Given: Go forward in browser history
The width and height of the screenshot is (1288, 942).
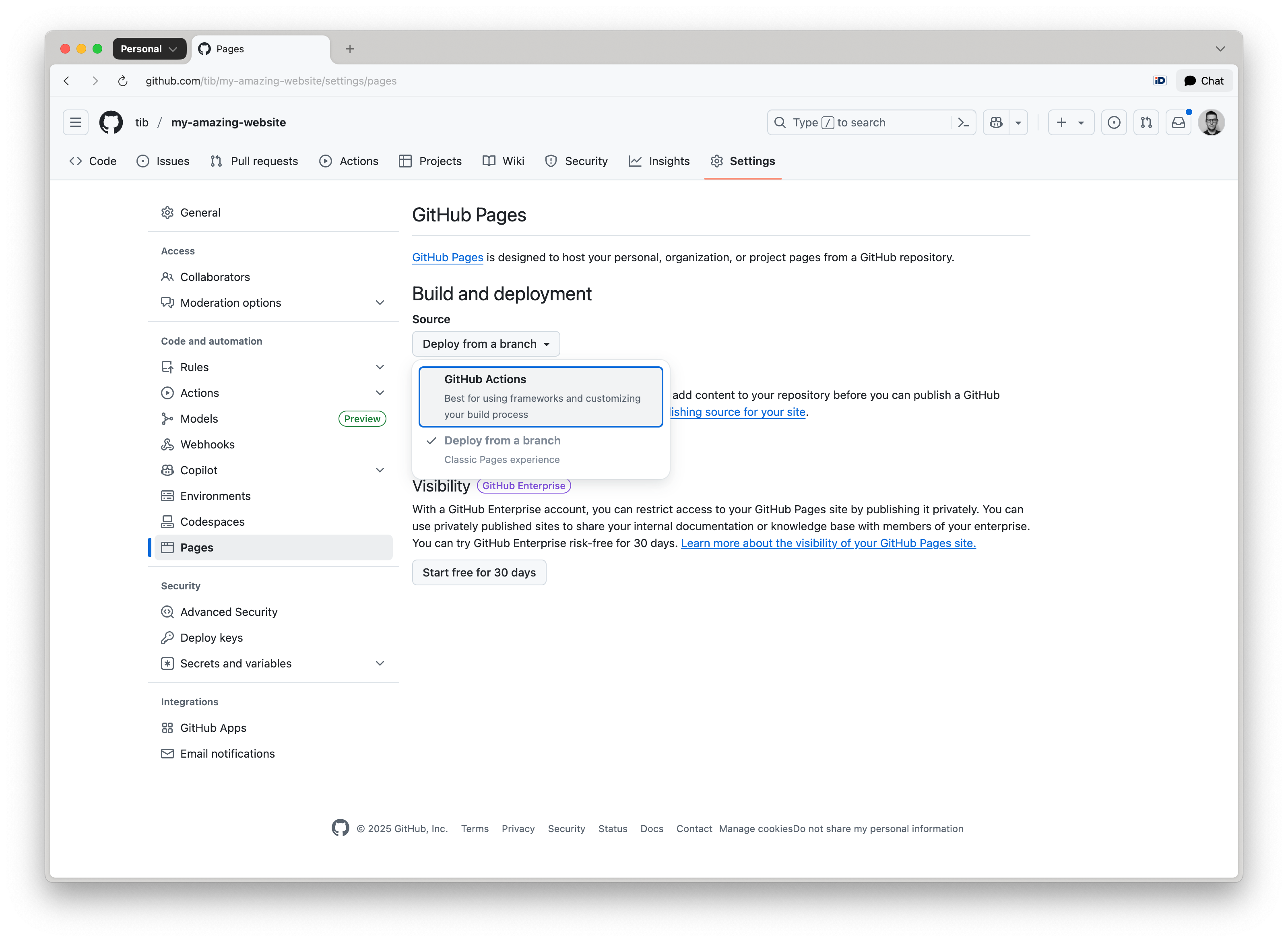Looking at the screenshot, I should tap(95, 81).
